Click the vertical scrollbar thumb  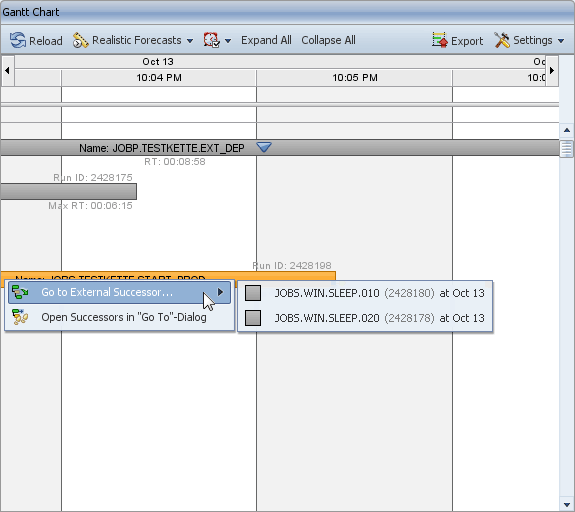567,148
